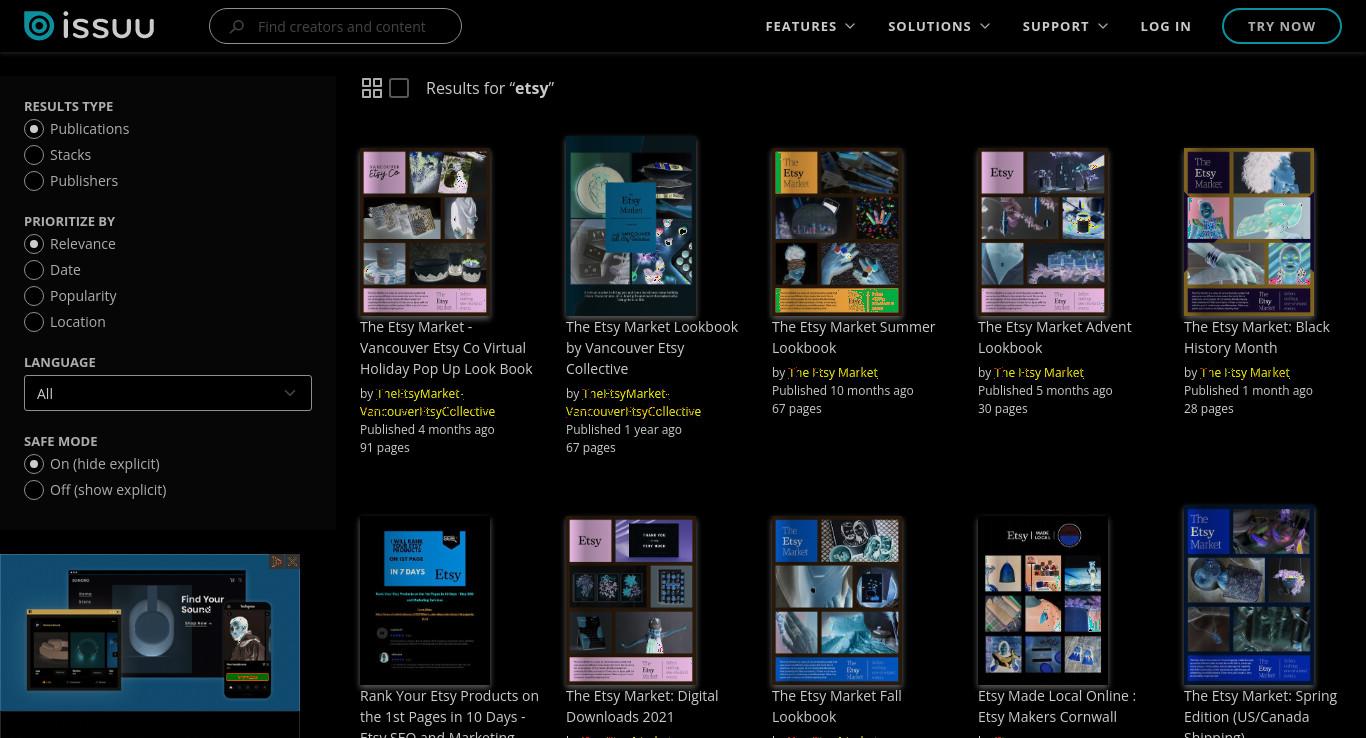Select Publications results type
This screenshot has height=738, width=1366.
pyautogui.click(x=34, y=129)
